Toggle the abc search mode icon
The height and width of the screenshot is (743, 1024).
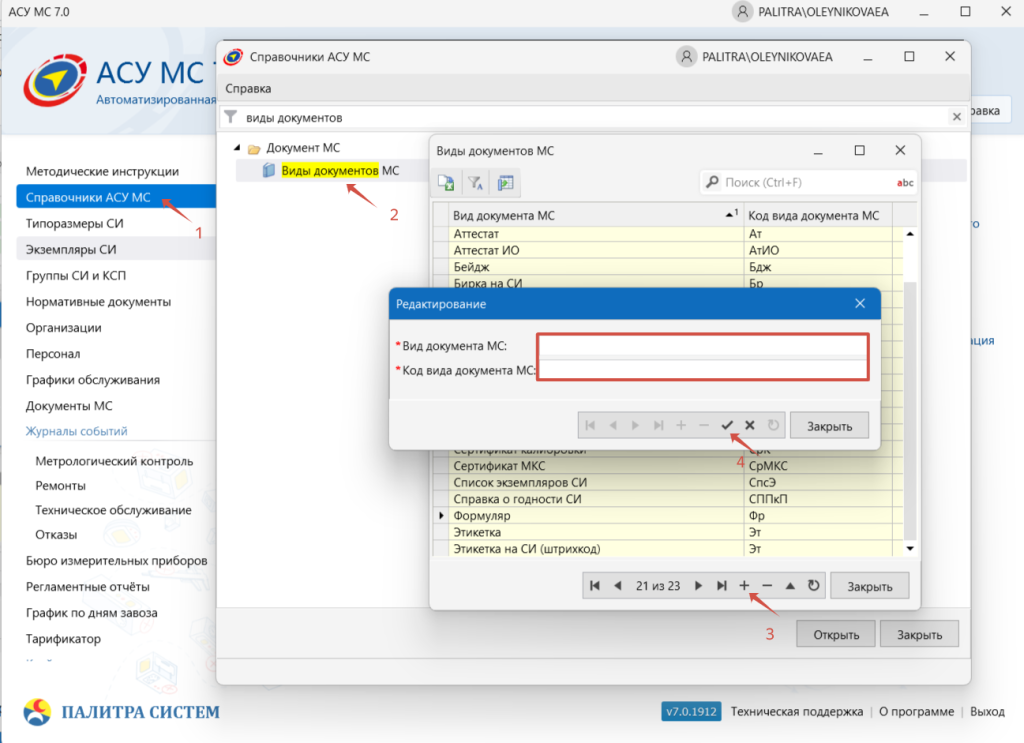click(x=904, y=183)
